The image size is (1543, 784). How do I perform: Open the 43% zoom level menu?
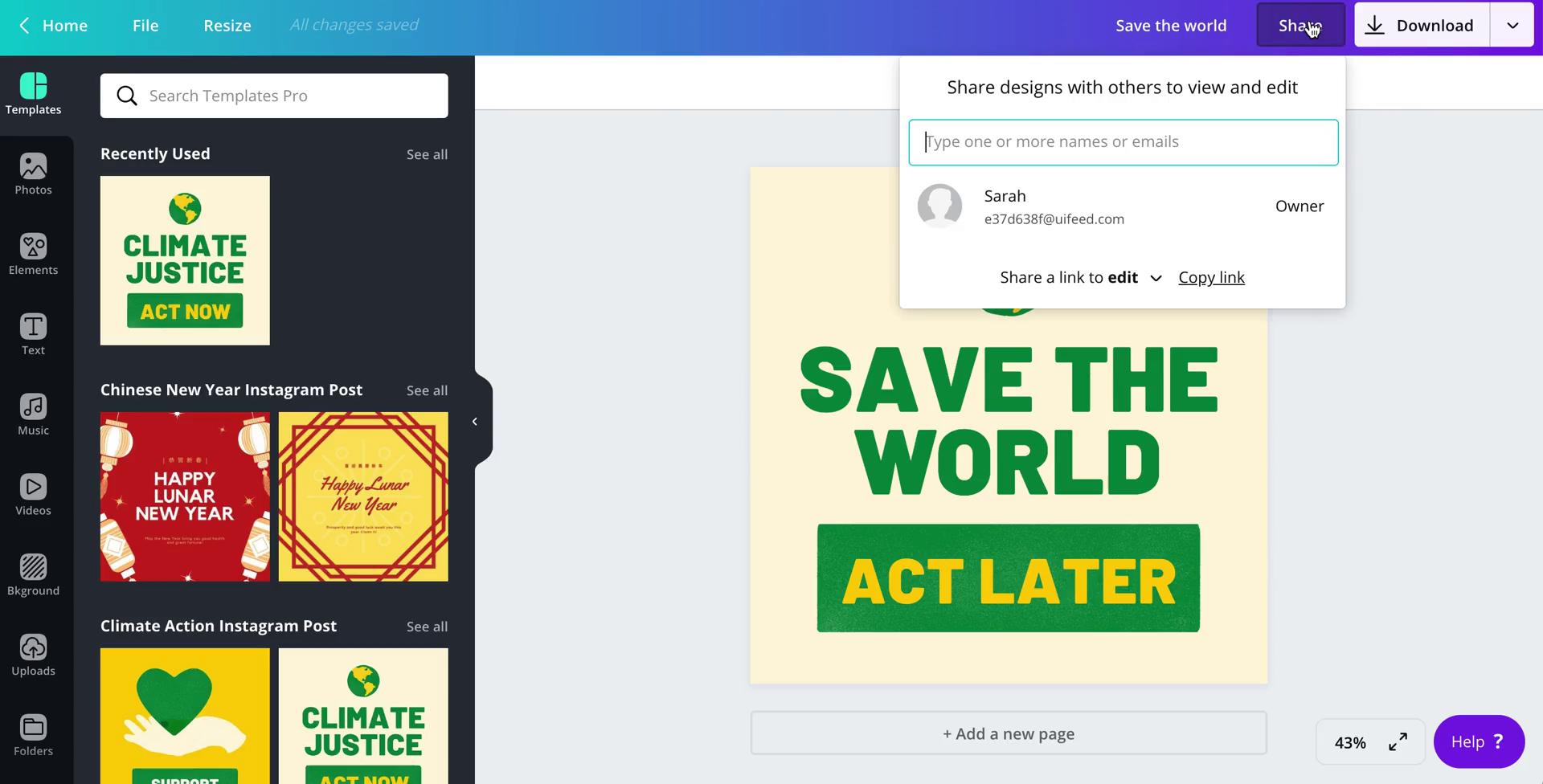click(1350, 742)
